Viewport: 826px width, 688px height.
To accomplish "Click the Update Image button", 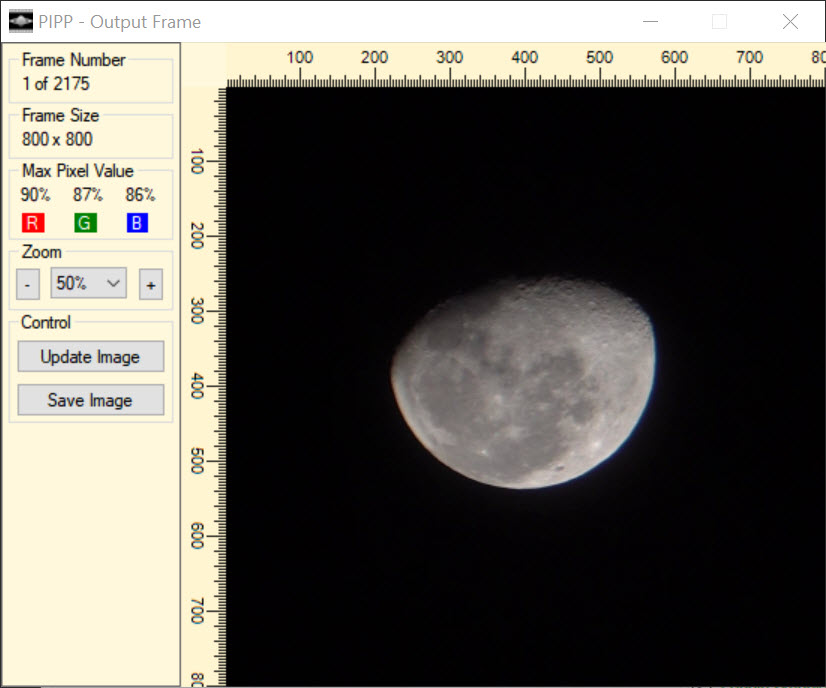I will [90, 357].
